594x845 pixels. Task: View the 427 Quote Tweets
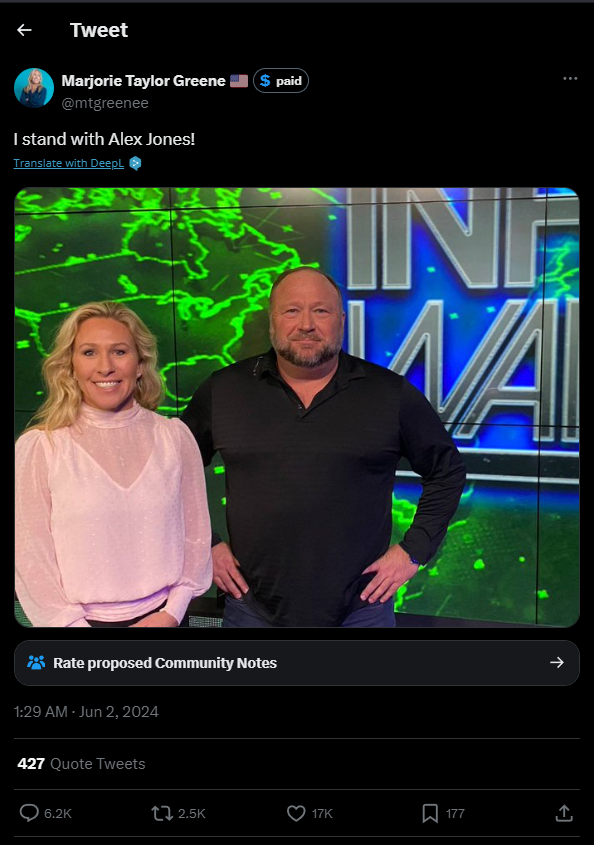81,764
